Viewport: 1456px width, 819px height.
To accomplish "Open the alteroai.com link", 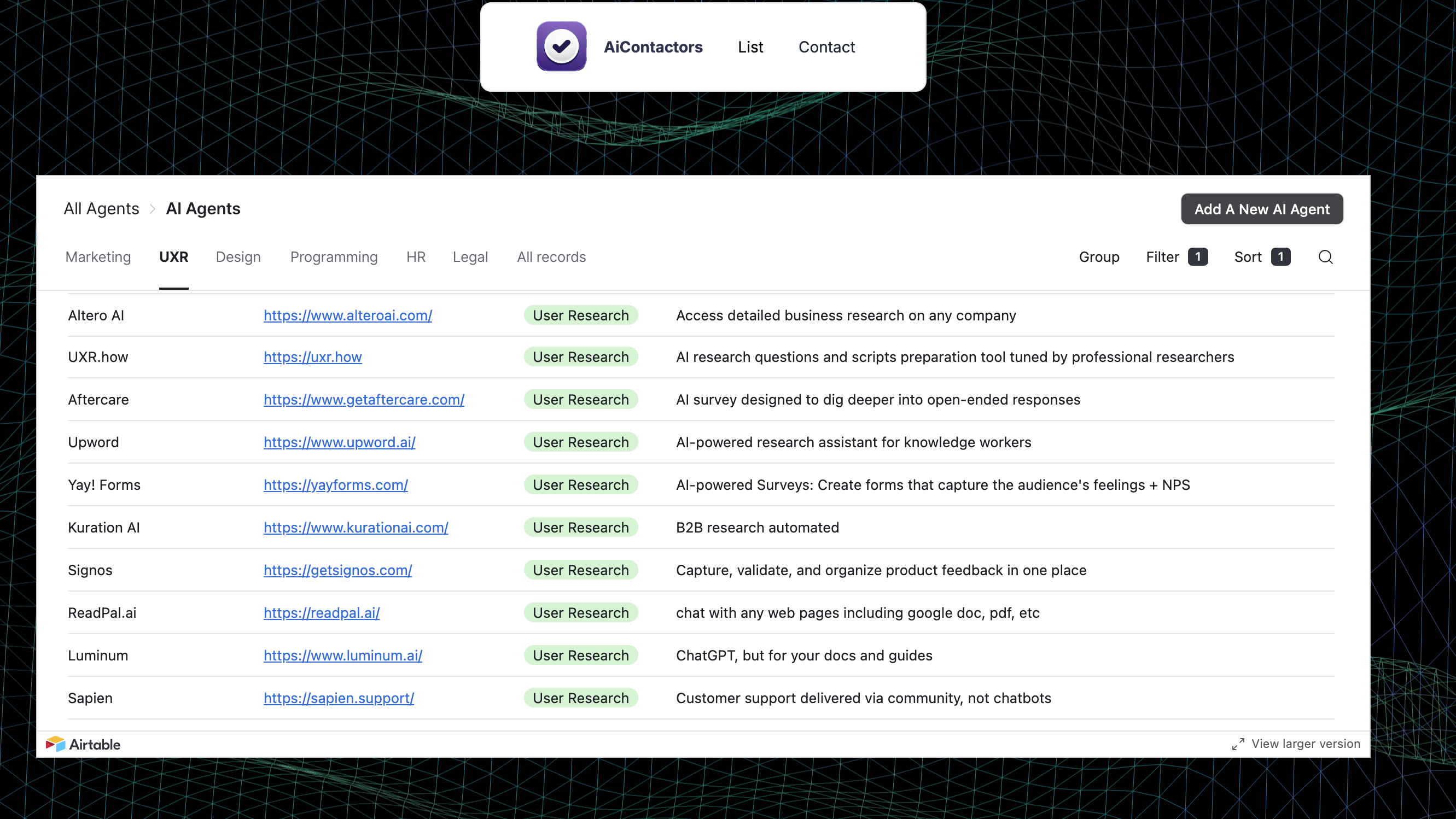I will 348,315.
